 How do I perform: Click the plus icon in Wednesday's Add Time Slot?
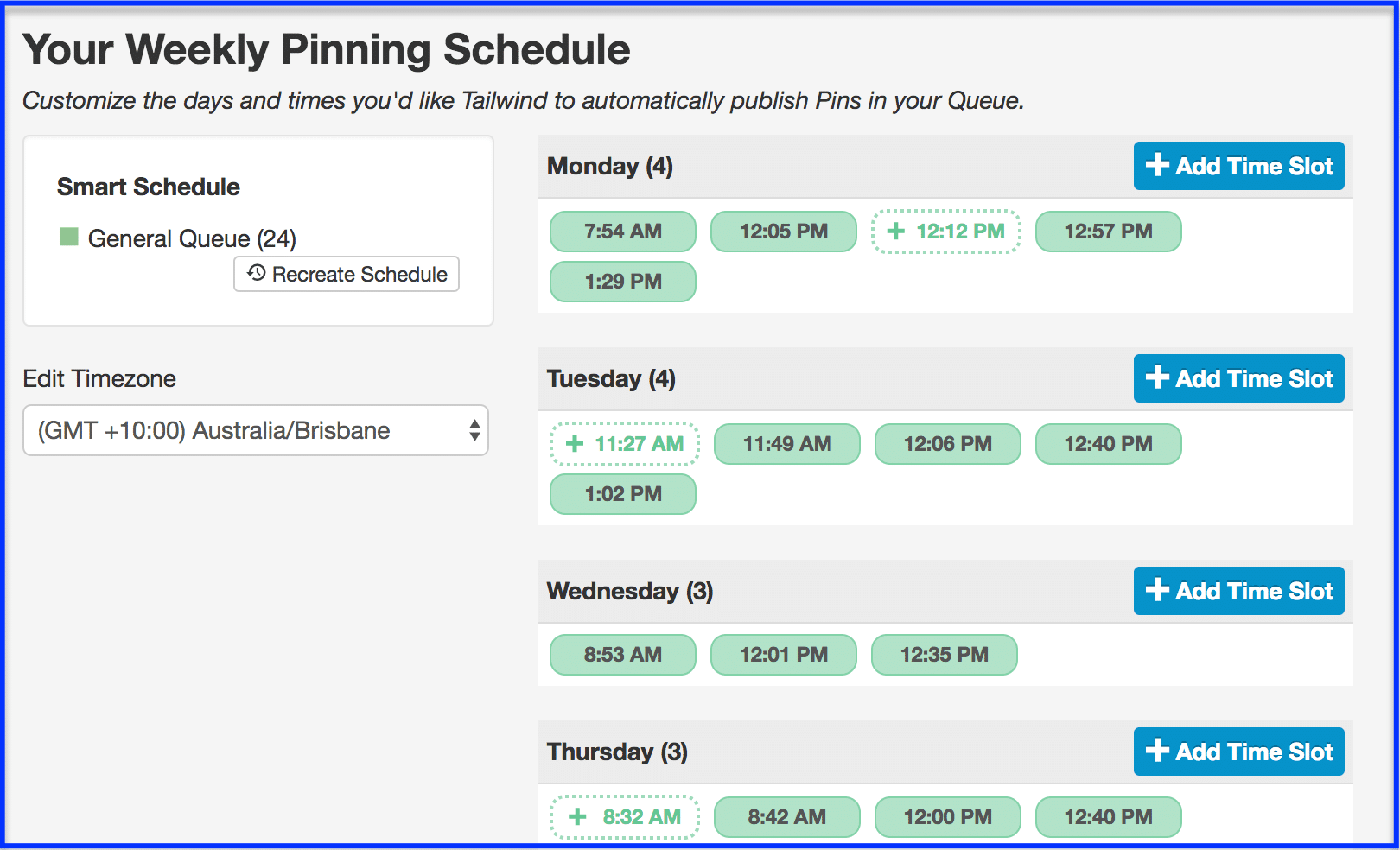click(1157, 590)
